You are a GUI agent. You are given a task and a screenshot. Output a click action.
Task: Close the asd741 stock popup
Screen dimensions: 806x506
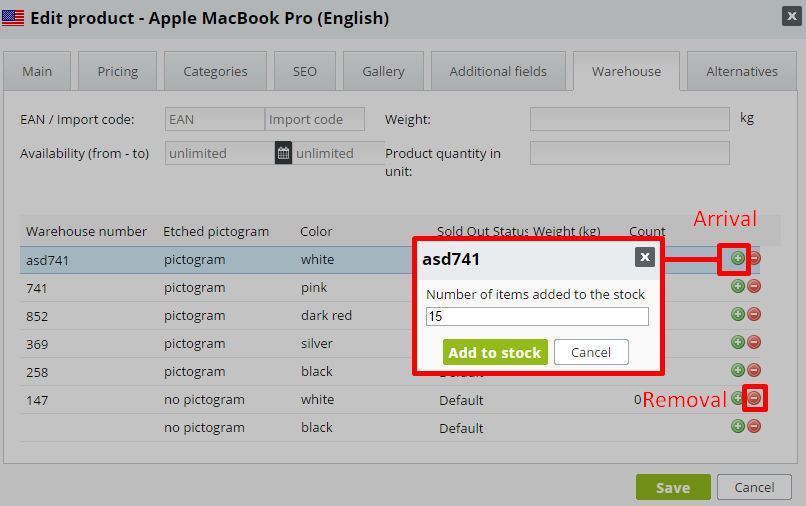(645, 257)
